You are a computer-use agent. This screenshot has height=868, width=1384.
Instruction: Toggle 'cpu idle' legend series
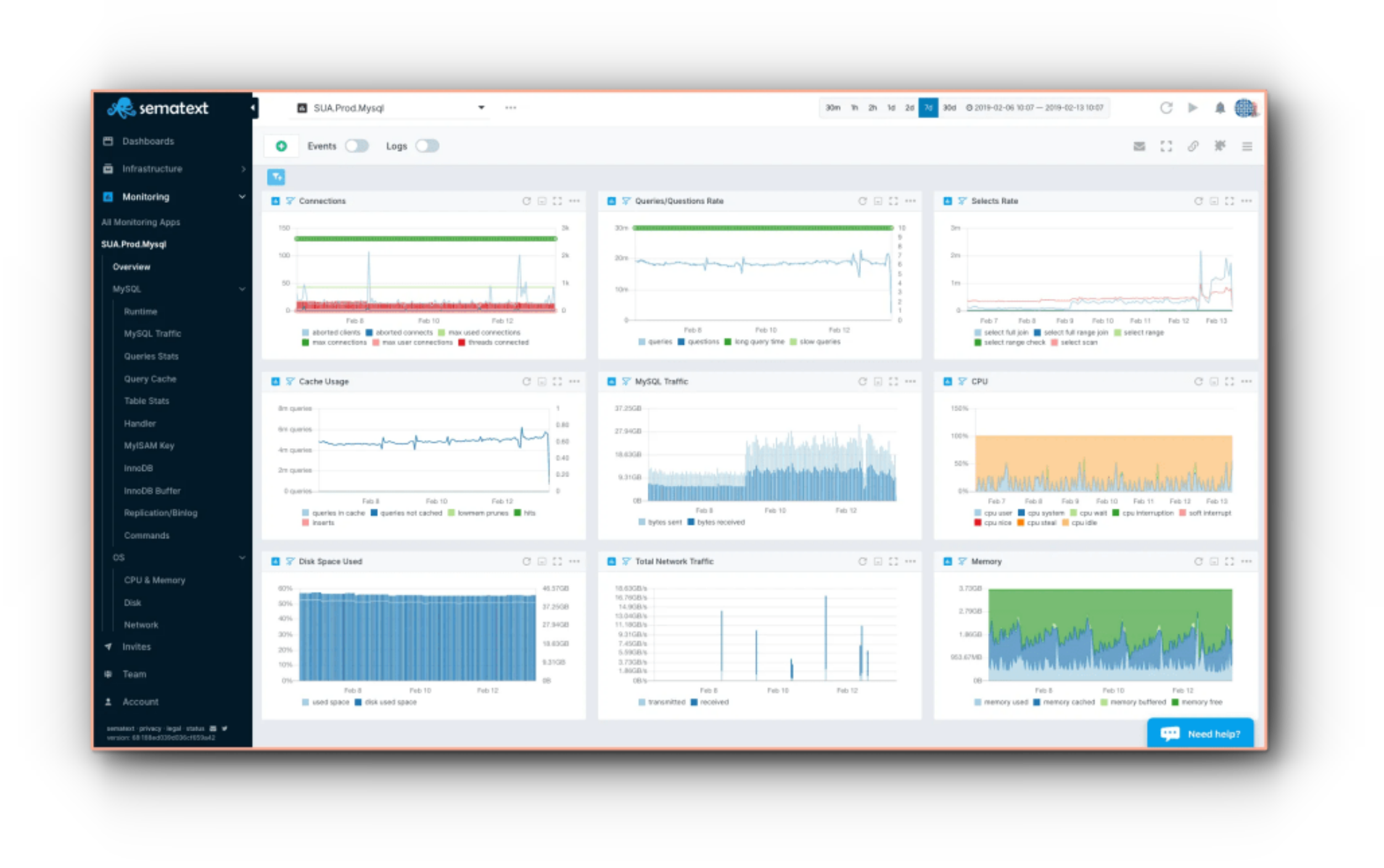coord(1079,523)
